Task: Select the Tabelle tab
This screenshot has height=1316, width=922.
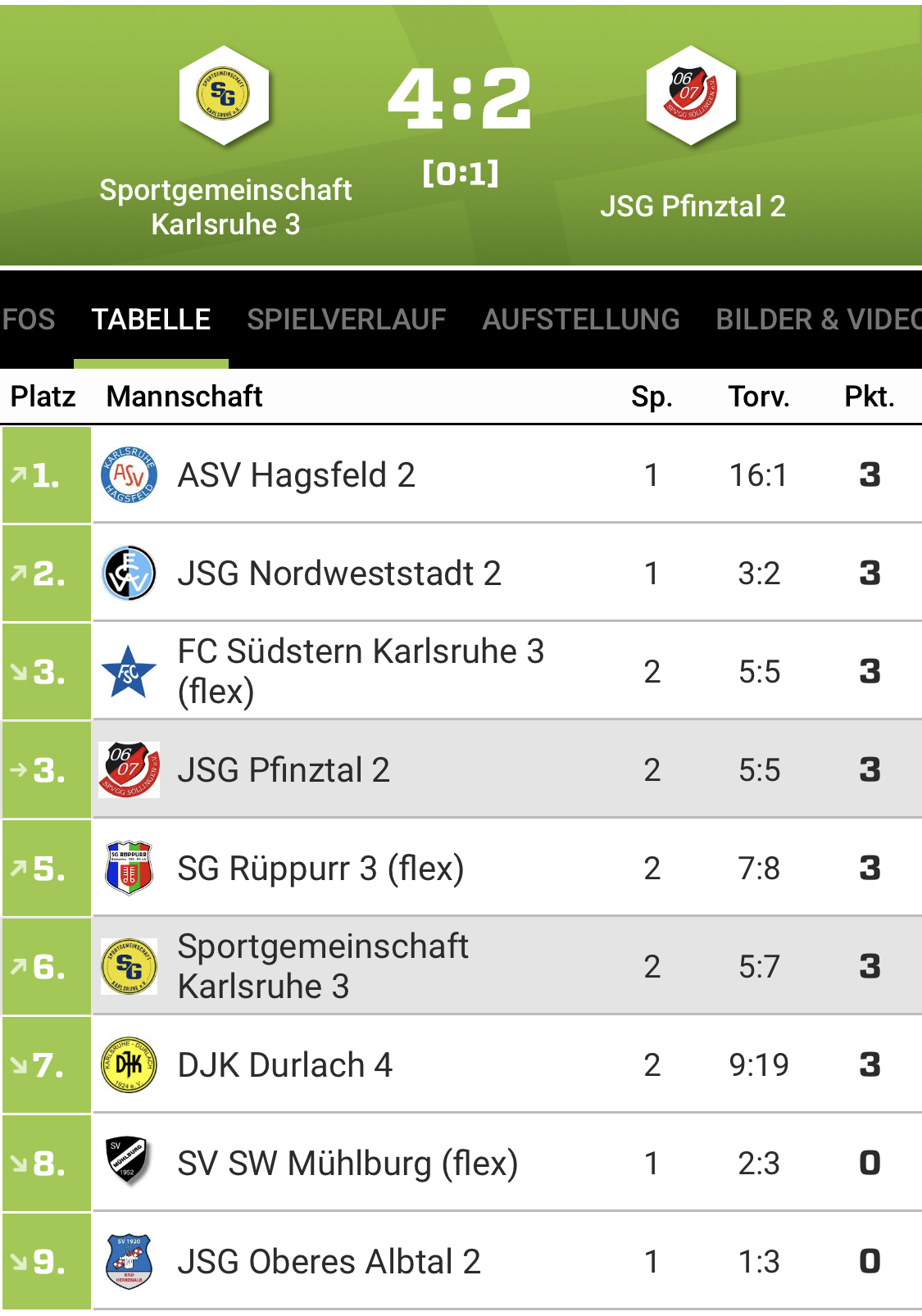Action: pos(151,320)
